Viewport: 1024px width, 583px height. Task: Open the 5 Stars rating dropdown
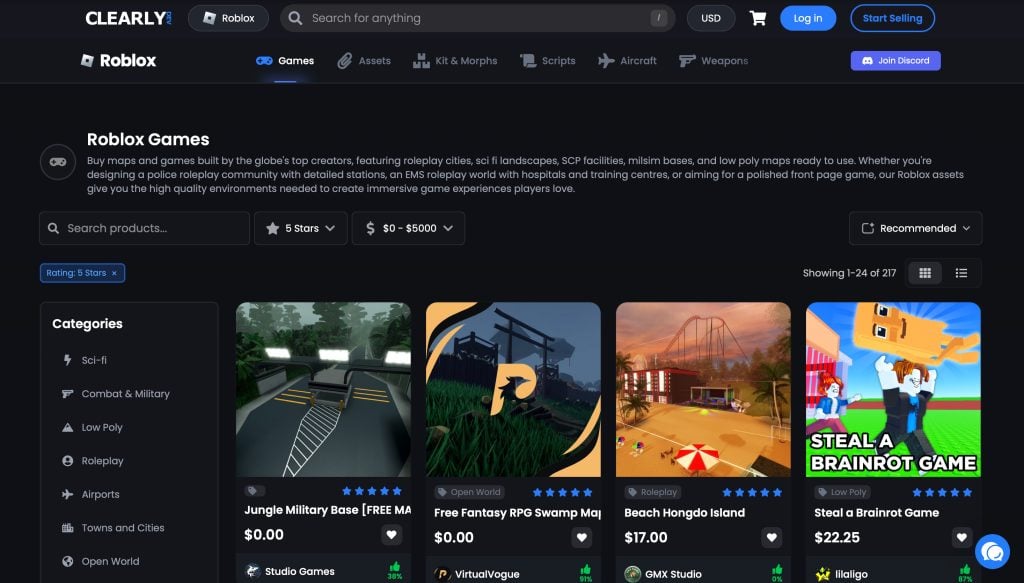(301, 228)
